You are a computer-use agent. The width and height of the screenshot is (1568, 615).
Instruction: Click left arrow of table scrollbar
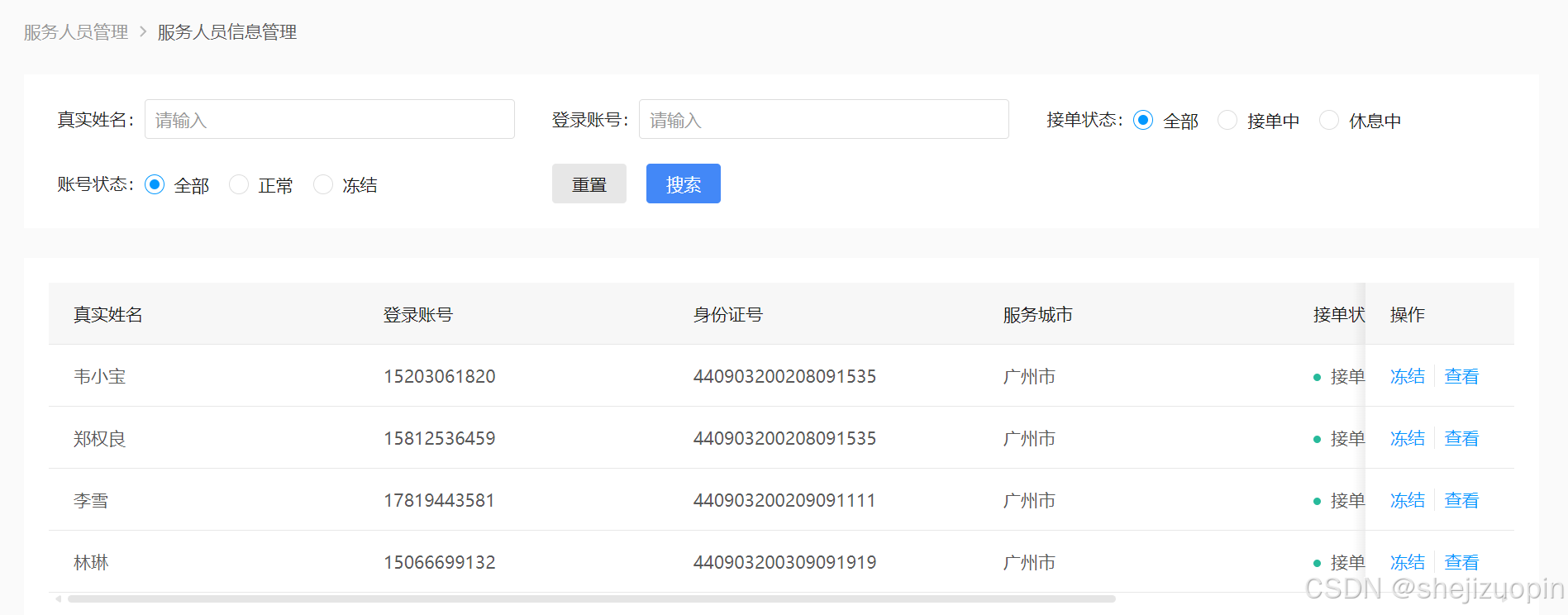coord(58,598)
